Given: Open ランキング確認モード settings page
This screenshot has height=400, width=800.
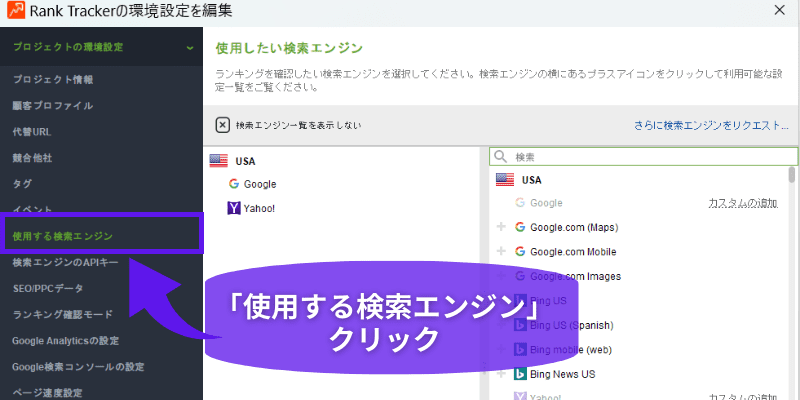Looking at the screenshot, I should [x=63, y=314].
